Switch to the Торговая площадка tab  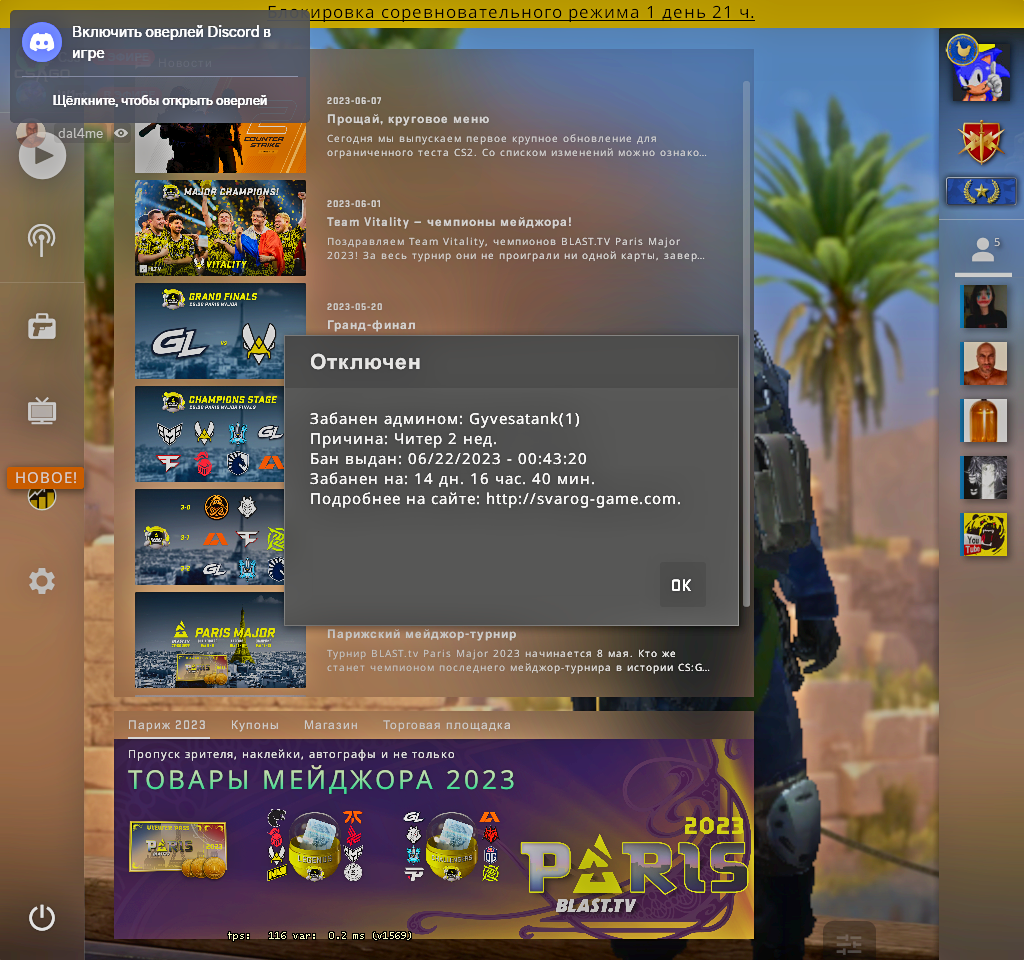(447, 725)
